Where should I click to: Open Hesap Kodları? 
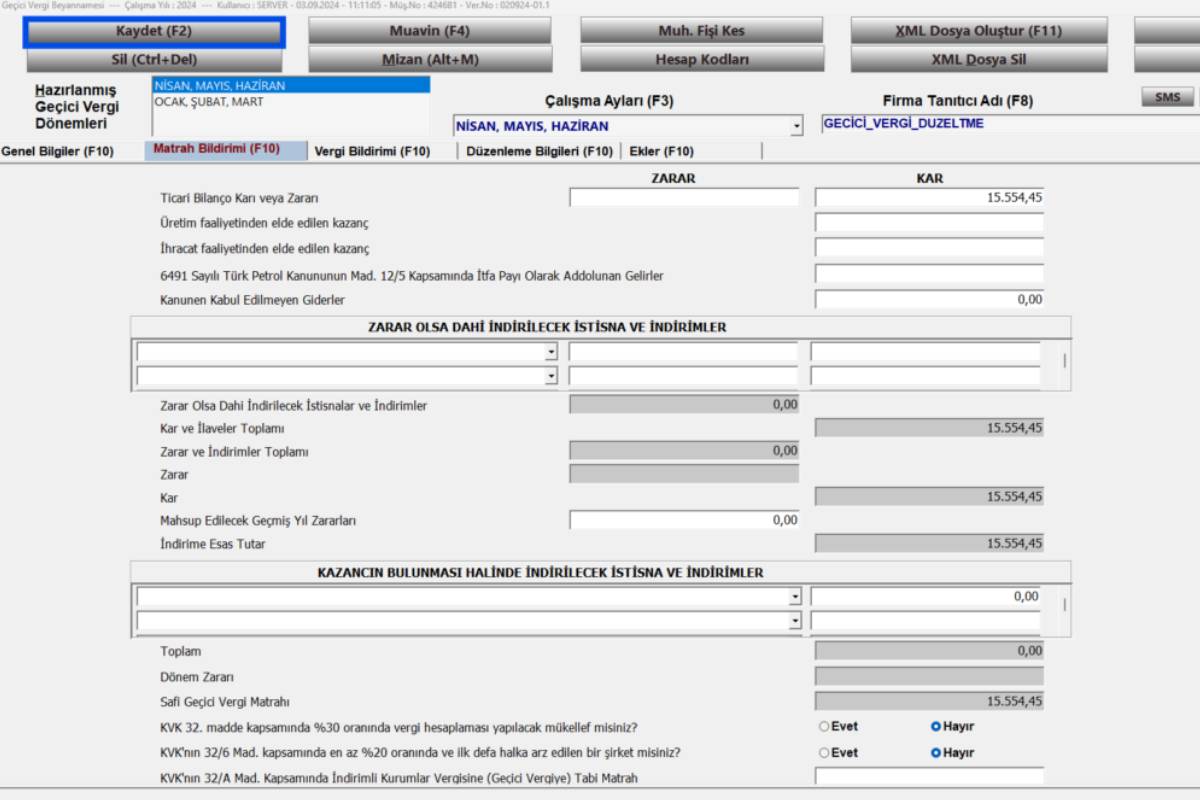(x=701, y=60)
